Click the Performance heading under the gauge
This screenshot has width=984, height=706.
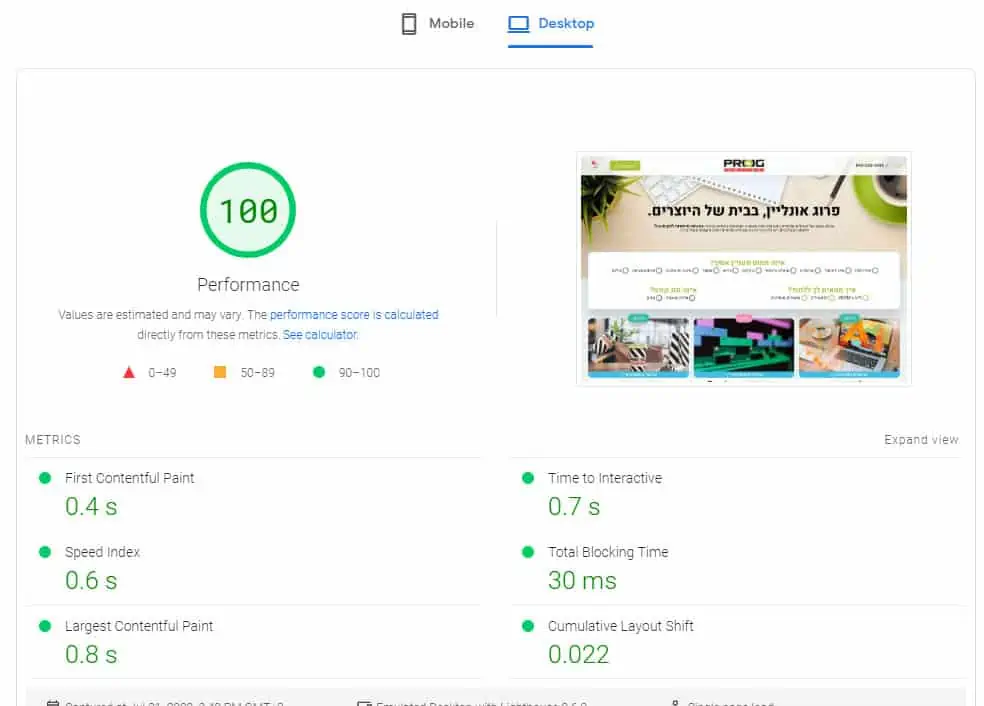pyautogui.click(x=248, y=285)
